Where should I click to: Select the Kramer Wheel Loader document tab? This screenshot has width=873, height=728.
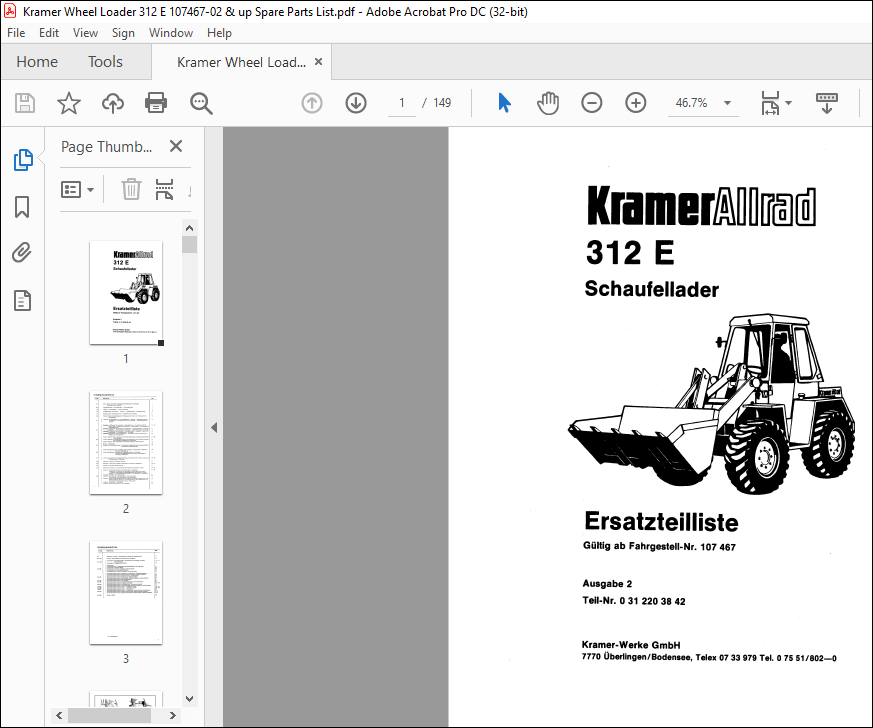(241, 62)
